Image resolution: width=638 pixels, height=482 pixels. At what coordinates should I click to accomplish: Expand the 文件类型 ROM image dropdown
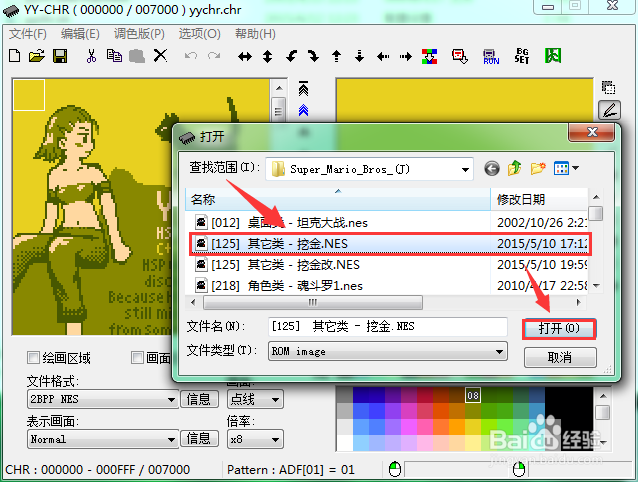point(499,351)
